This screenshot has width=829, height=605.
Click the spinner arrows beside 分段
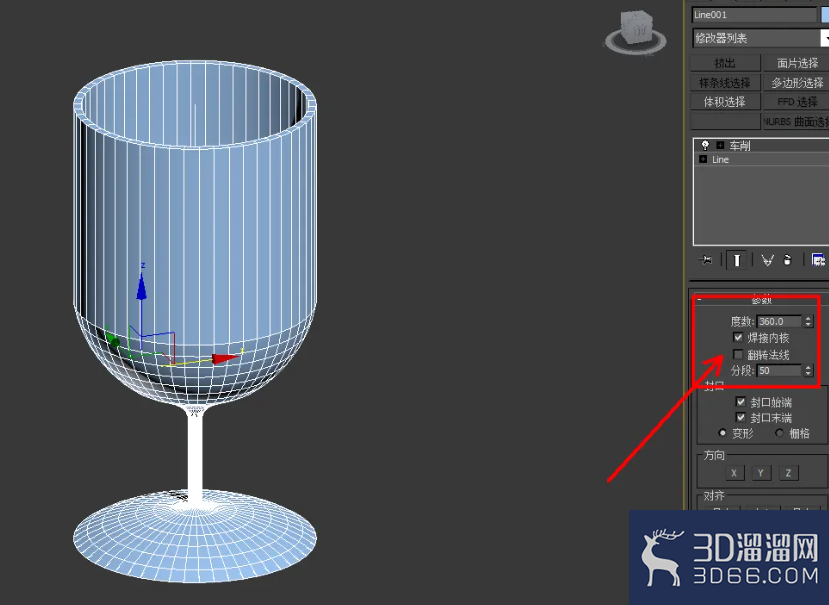click(808, 370)
